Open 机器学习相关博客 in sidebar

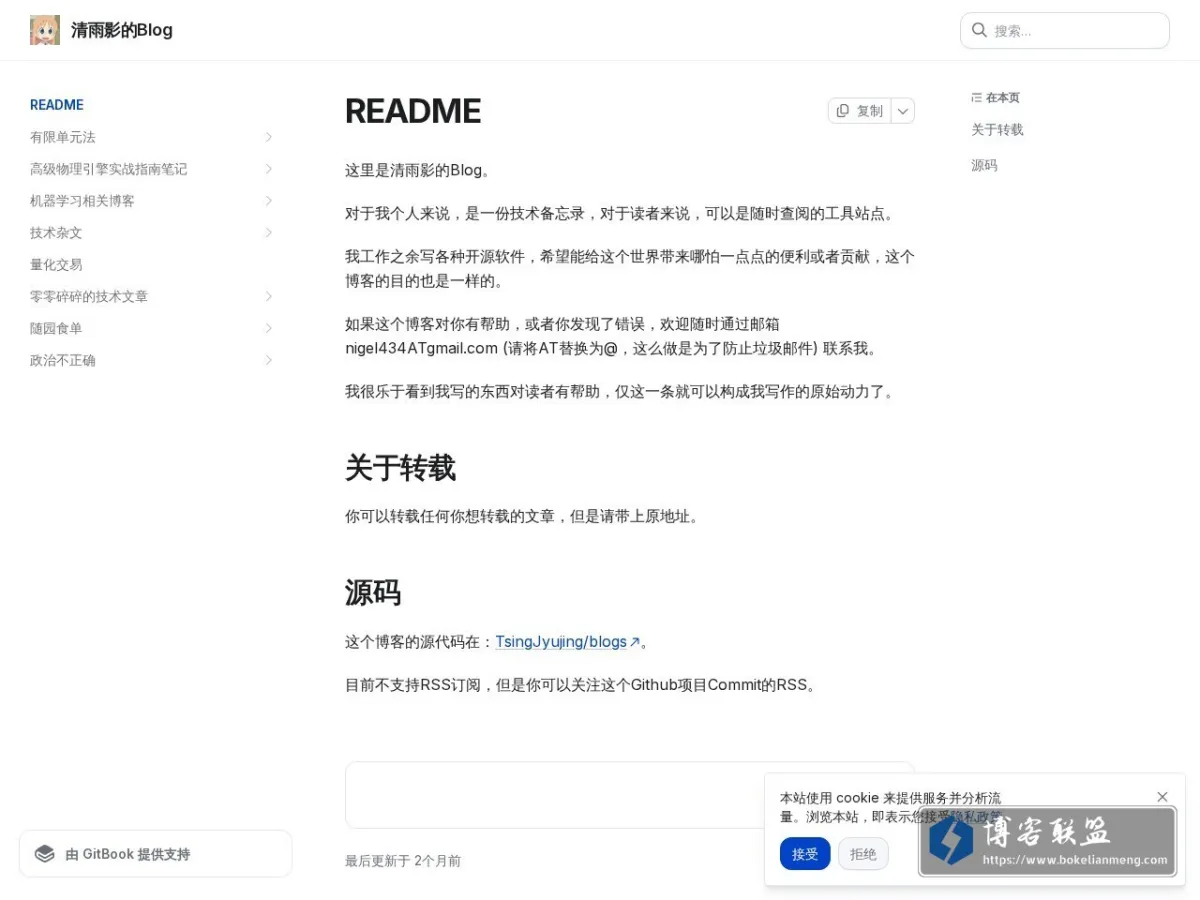click(x=82, y=201)
